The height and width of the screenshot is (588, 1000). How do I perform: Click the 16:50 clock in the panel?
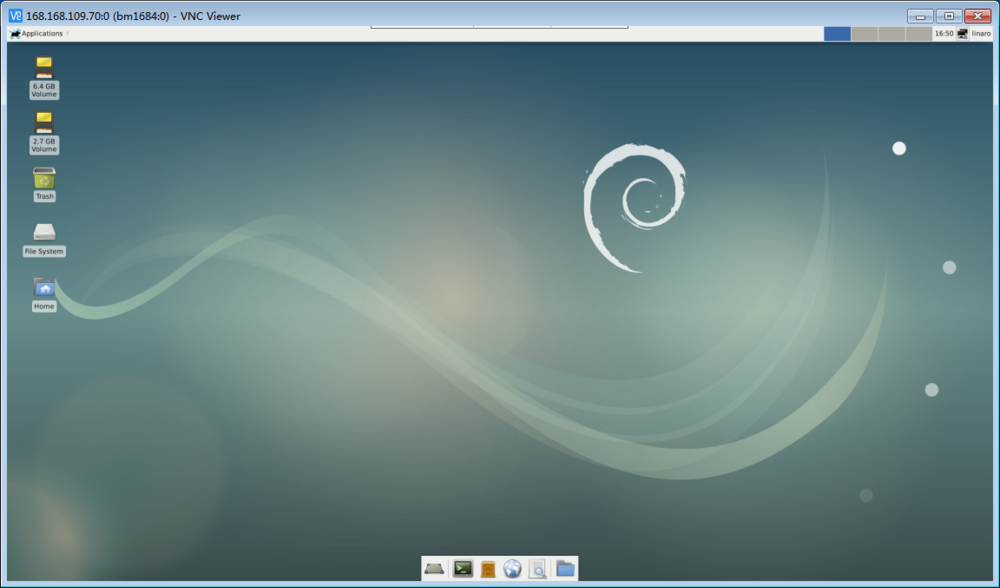click(x=944, y=34)
